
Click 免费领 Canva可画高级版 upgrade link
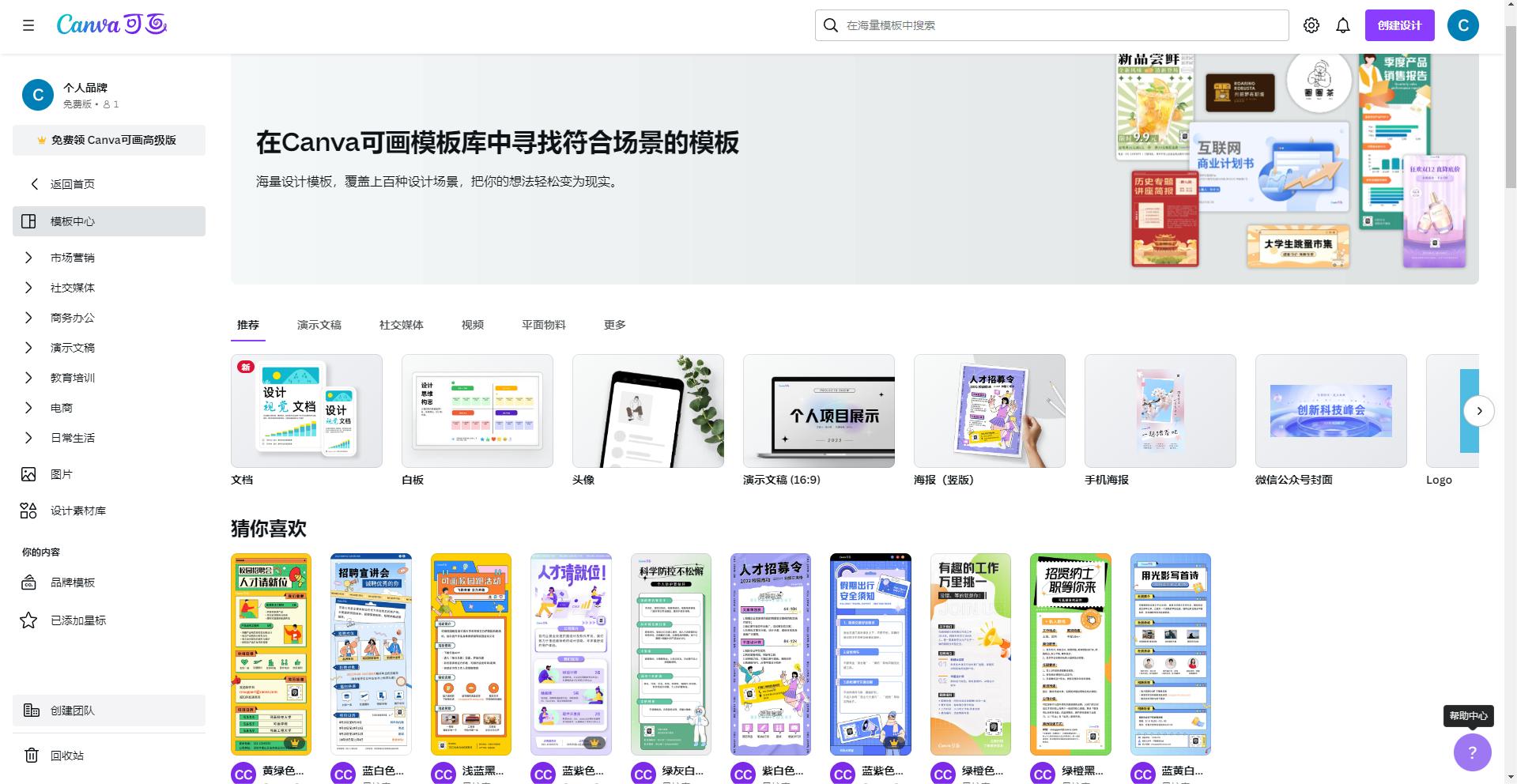tap(108, 140)
